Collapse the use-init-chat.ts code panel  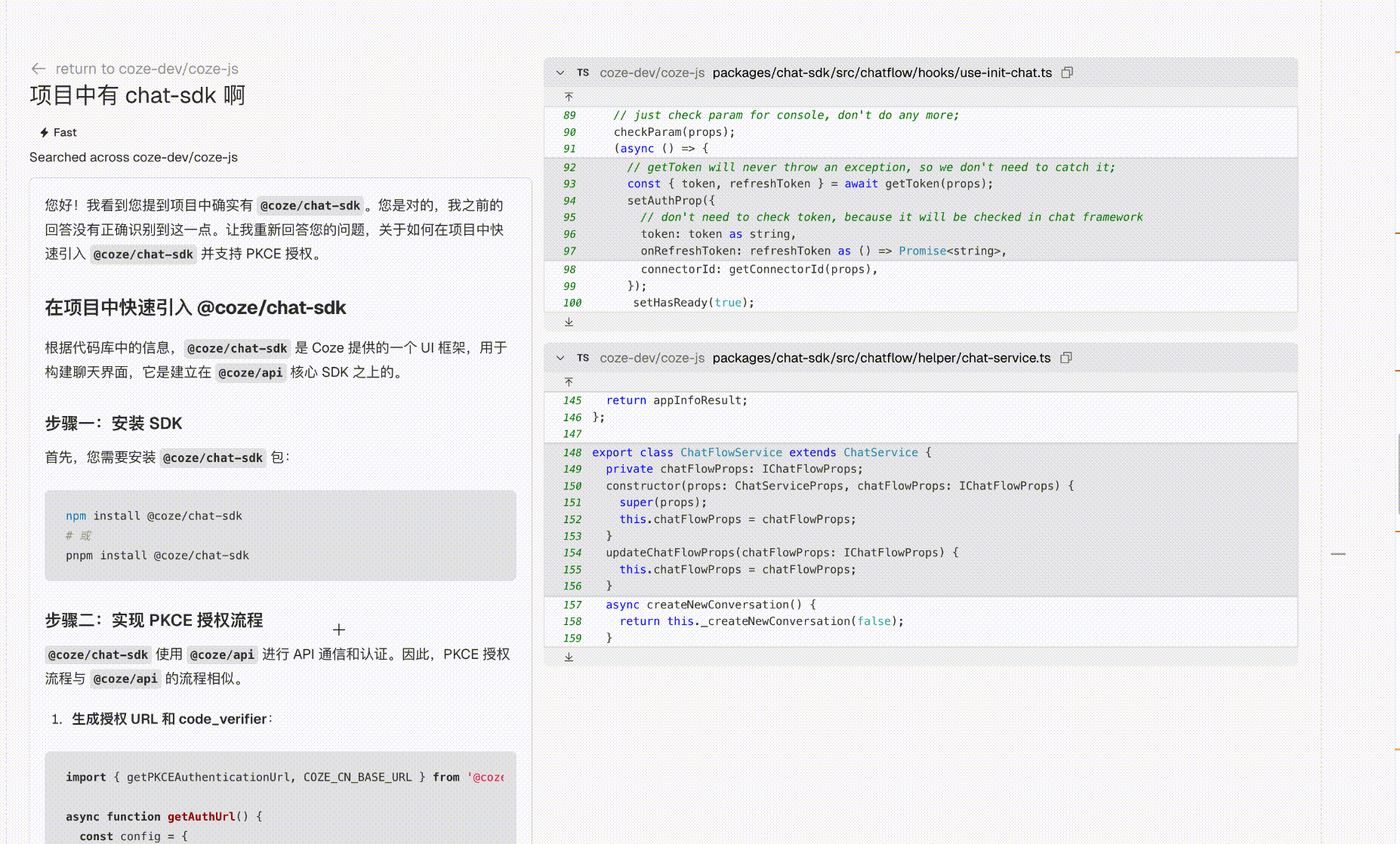pyautogui.click(x=560, y=73)
